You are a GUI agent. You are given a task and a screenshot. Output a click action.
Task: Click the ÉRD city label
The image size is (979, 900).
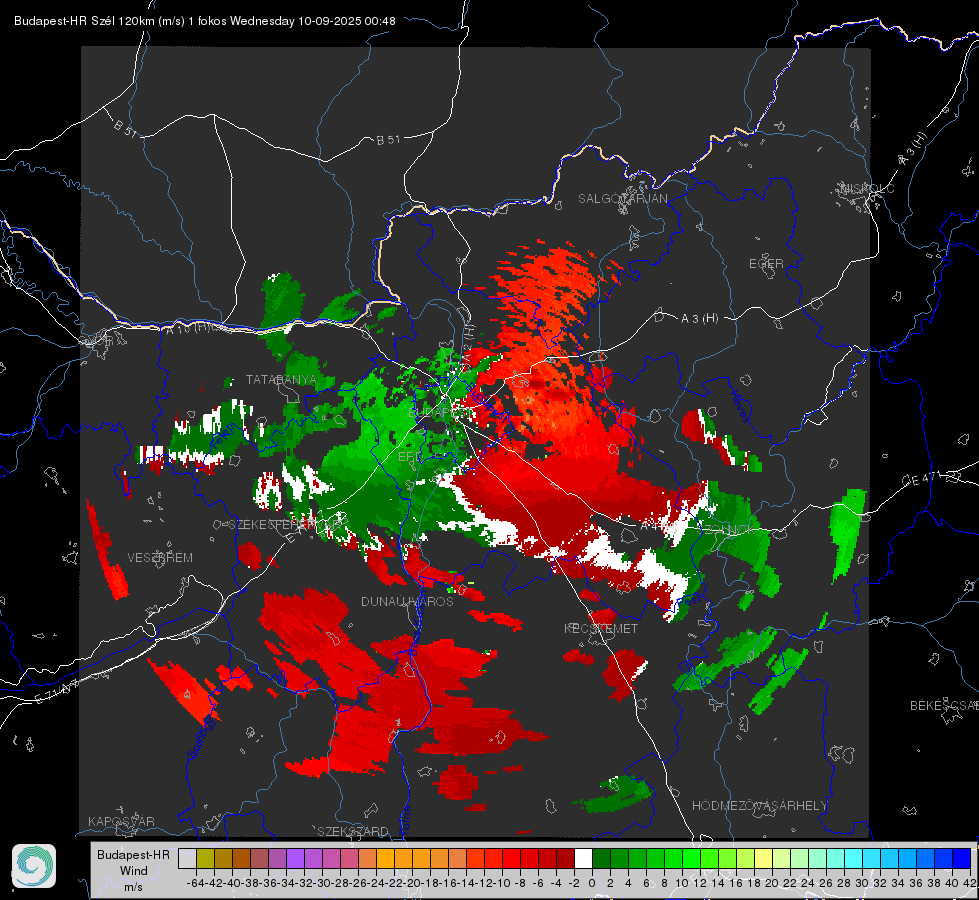410,457
